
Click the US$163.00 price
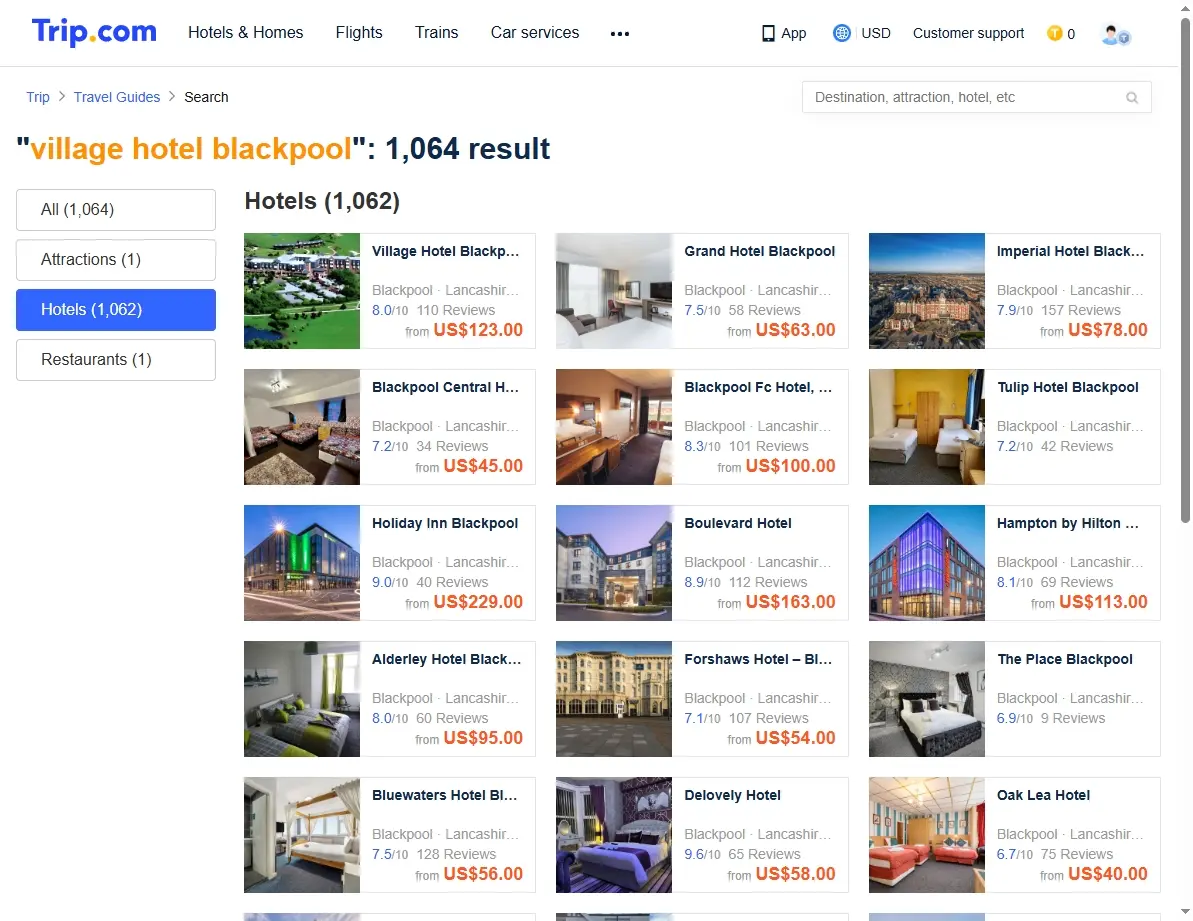point(791,603)
